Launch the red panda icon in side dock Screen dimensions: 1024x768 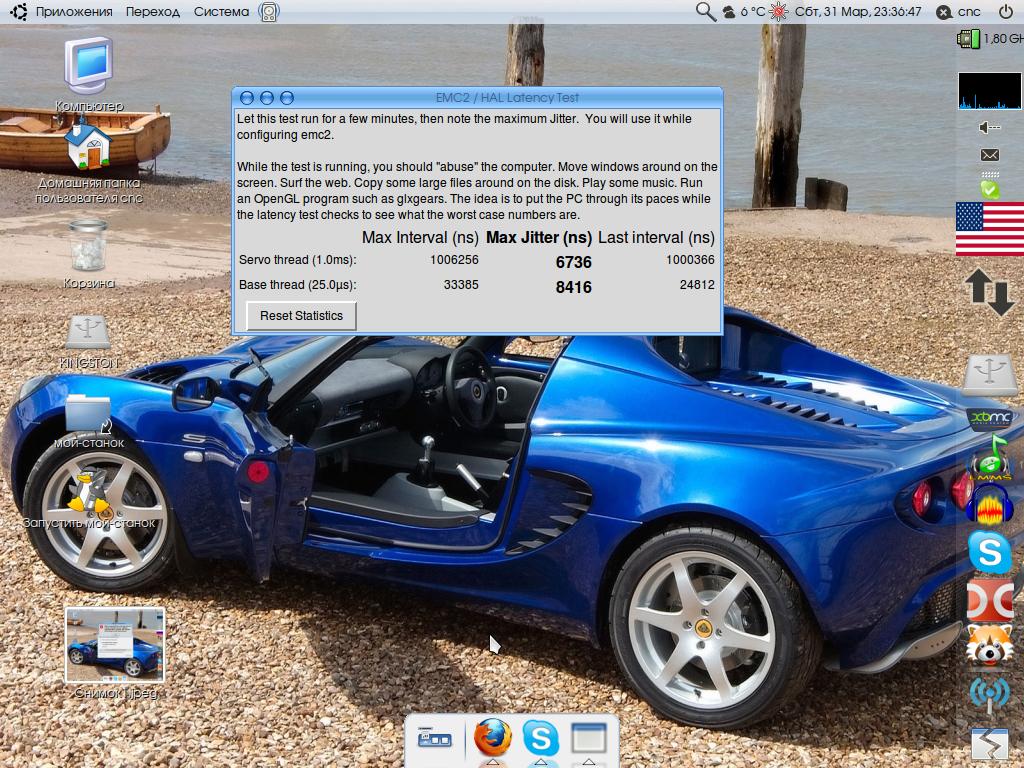(x=990, y=645)
